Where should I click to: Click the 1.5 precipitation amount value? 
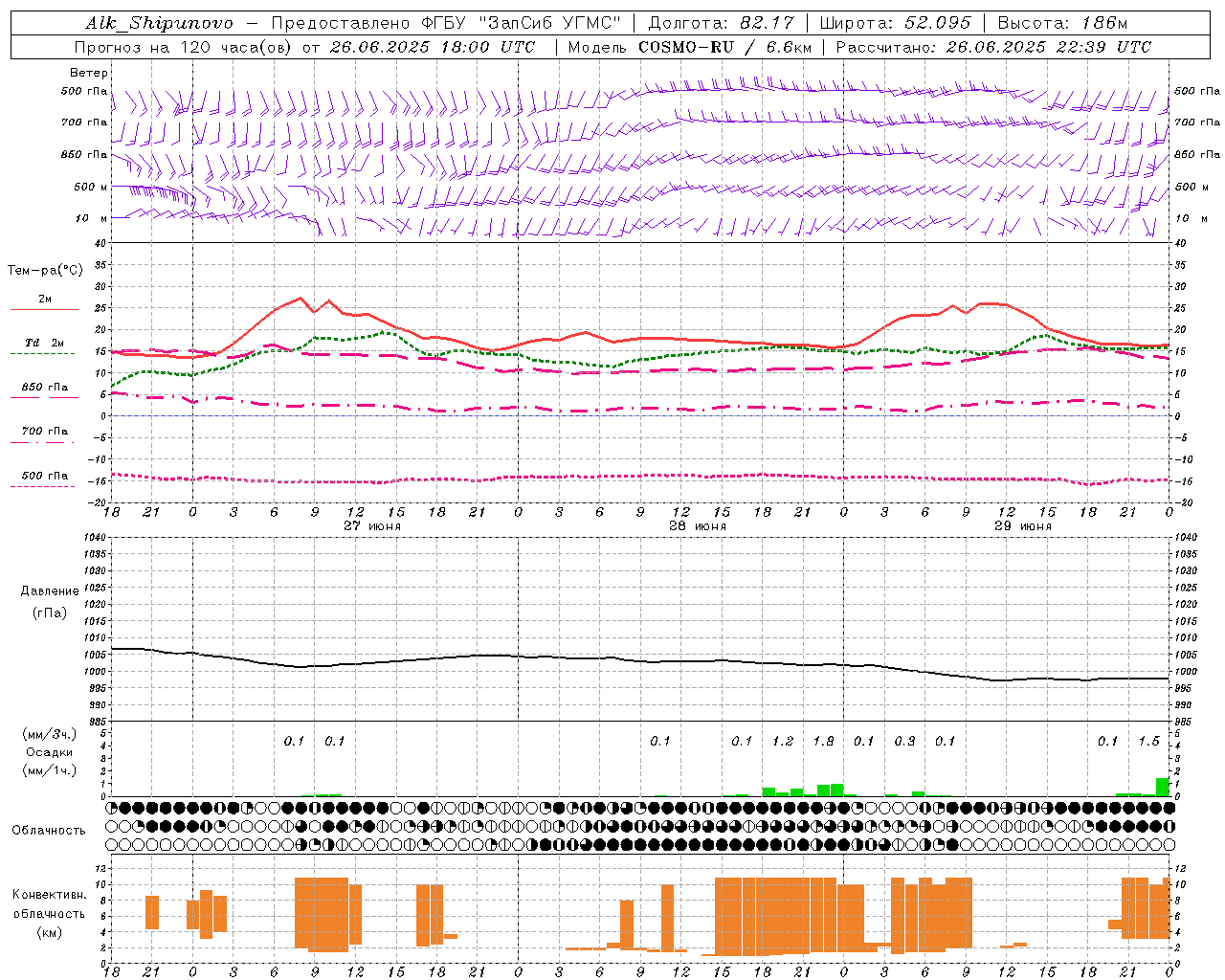pos(1148,742)
